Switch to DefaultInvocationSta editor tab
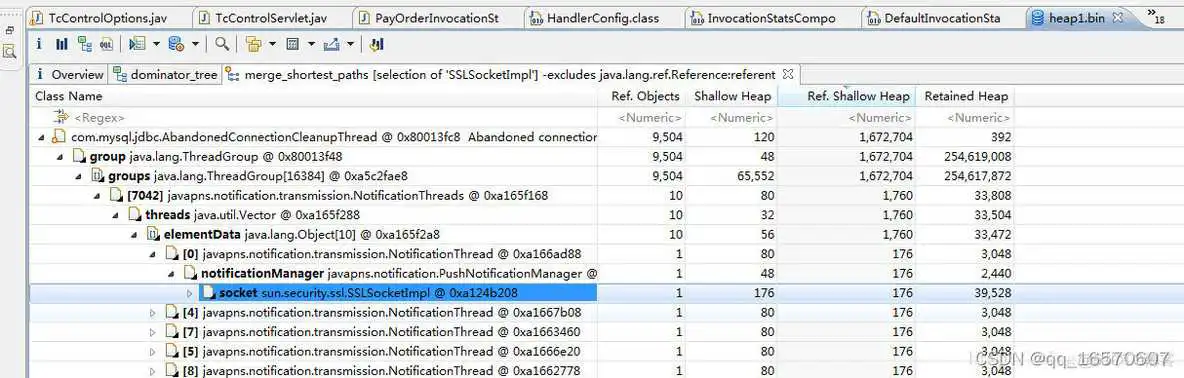 coord(942,17)
